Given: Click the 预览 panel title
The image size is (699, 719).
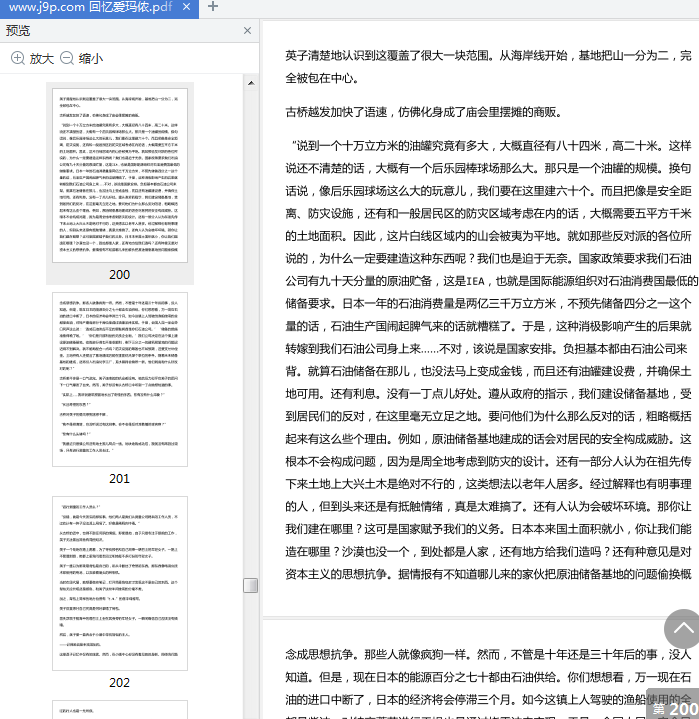Looking at the screenshot, I should [x=18, y=31].
